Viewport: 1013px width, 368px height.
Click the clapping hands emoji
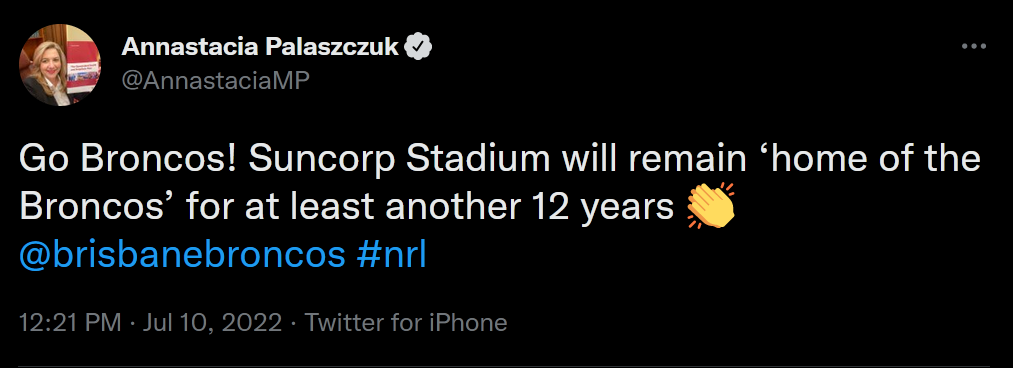pos(711,207)
